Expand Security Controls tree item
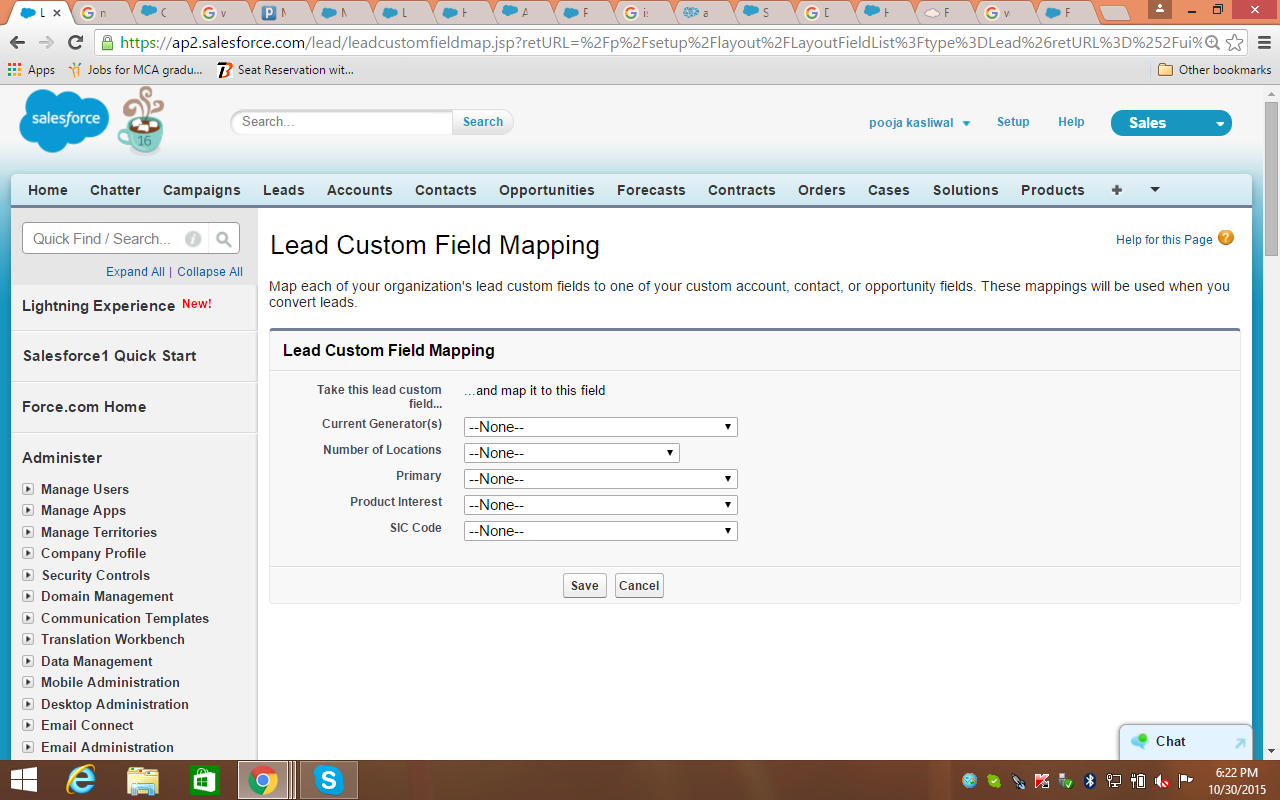 point(28,575)
